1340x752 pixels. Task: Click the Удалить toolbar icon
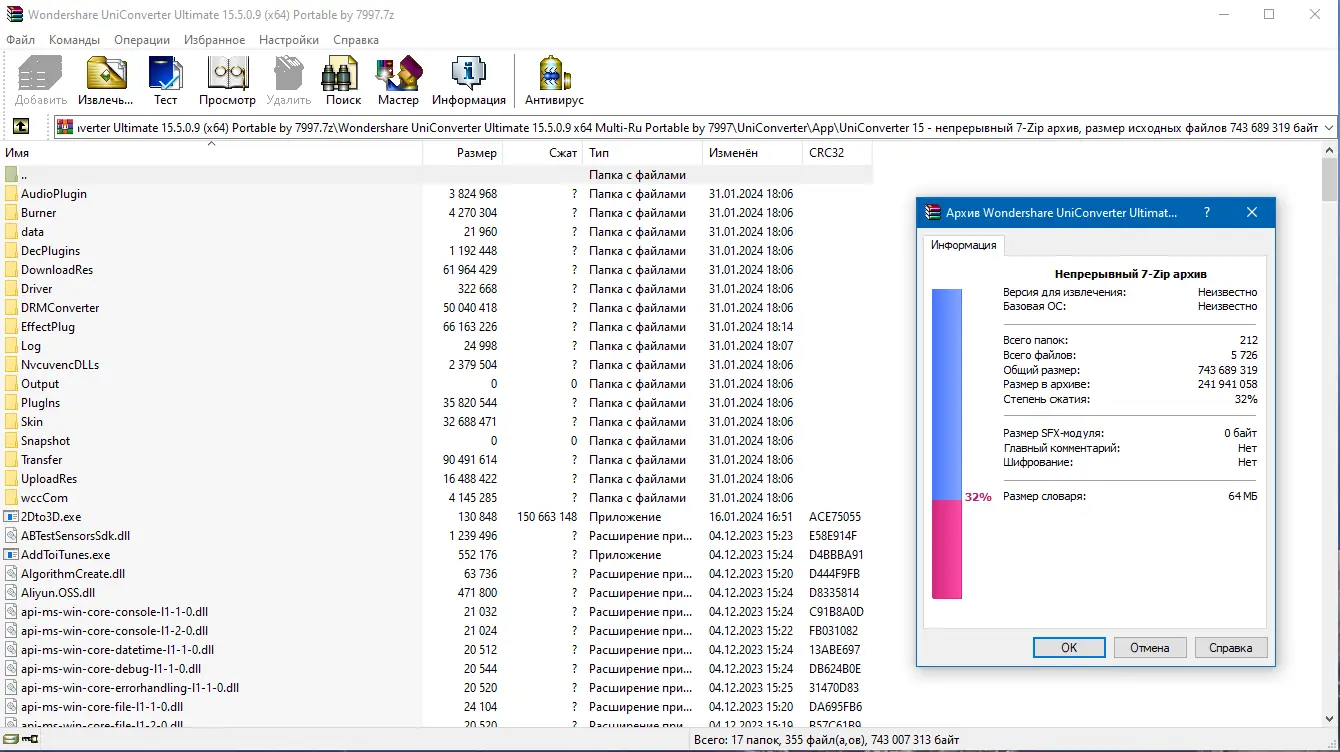(x=288, y=80)
